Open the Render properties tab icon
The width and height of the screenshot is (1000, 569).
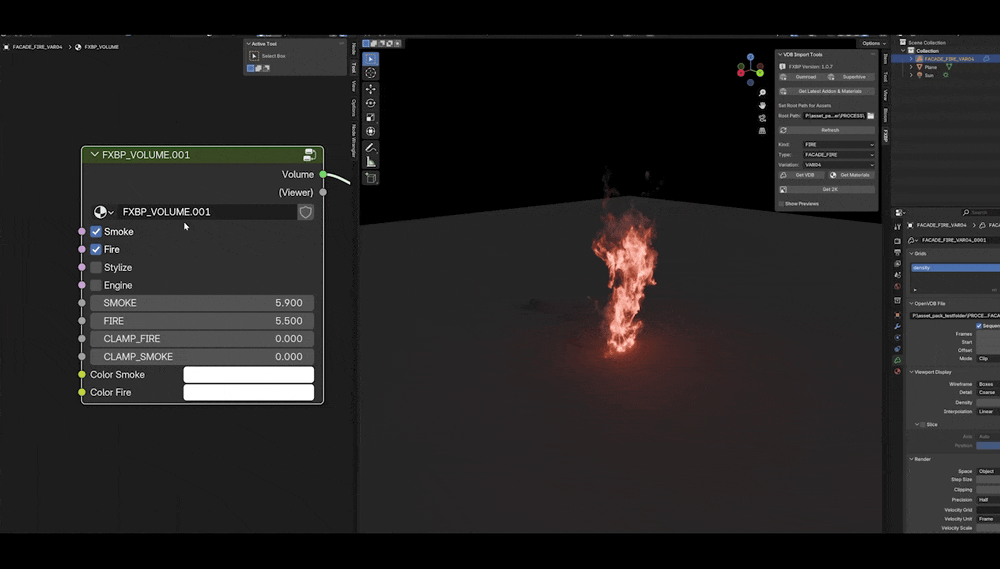tap(897, 241)
